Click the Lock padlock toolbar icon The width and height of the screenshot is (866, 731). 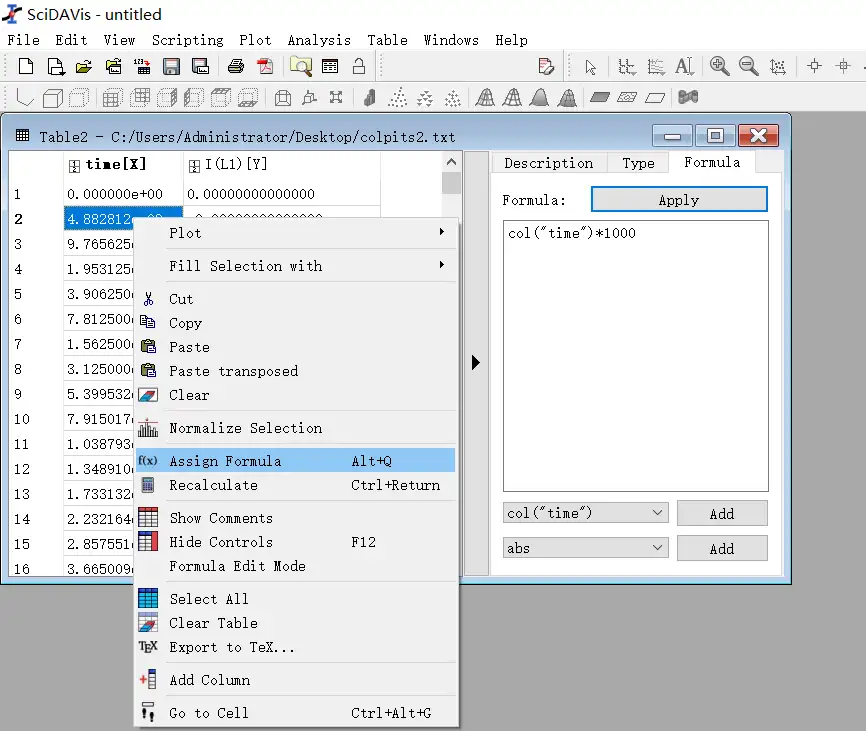click(x=359, y=66)
